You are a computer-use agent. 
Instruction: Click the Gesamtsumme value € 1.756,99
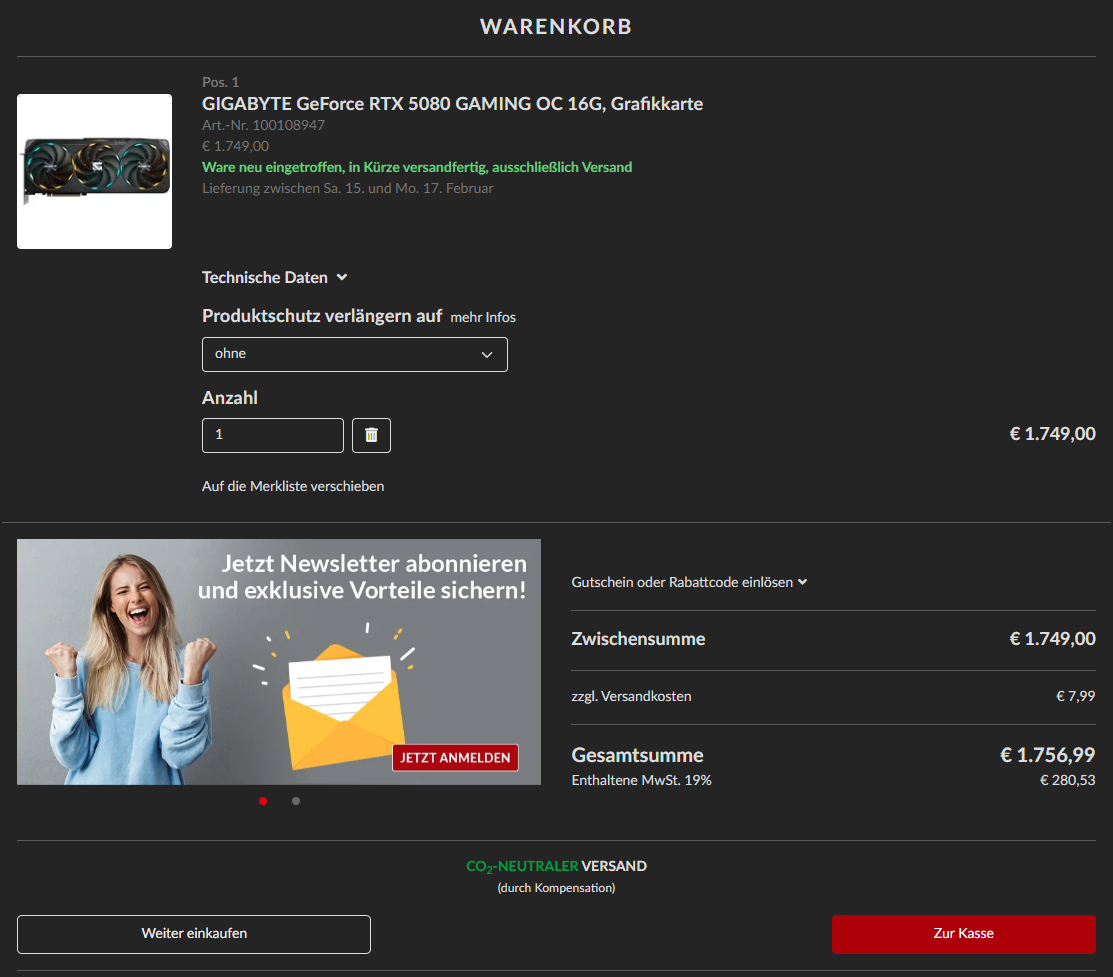click(1047, 755)
